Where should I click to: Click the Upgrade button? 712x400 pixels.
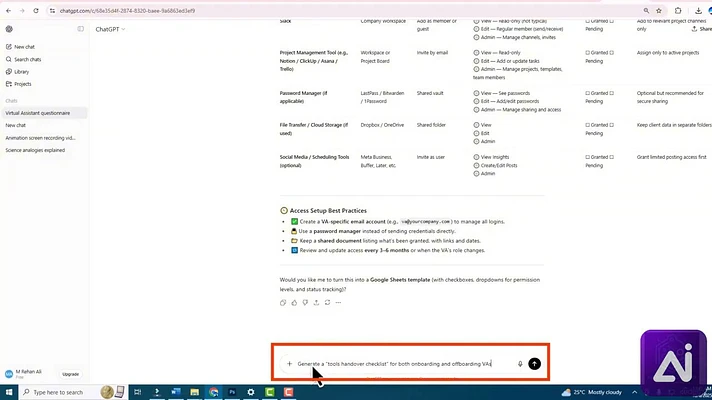70,374
